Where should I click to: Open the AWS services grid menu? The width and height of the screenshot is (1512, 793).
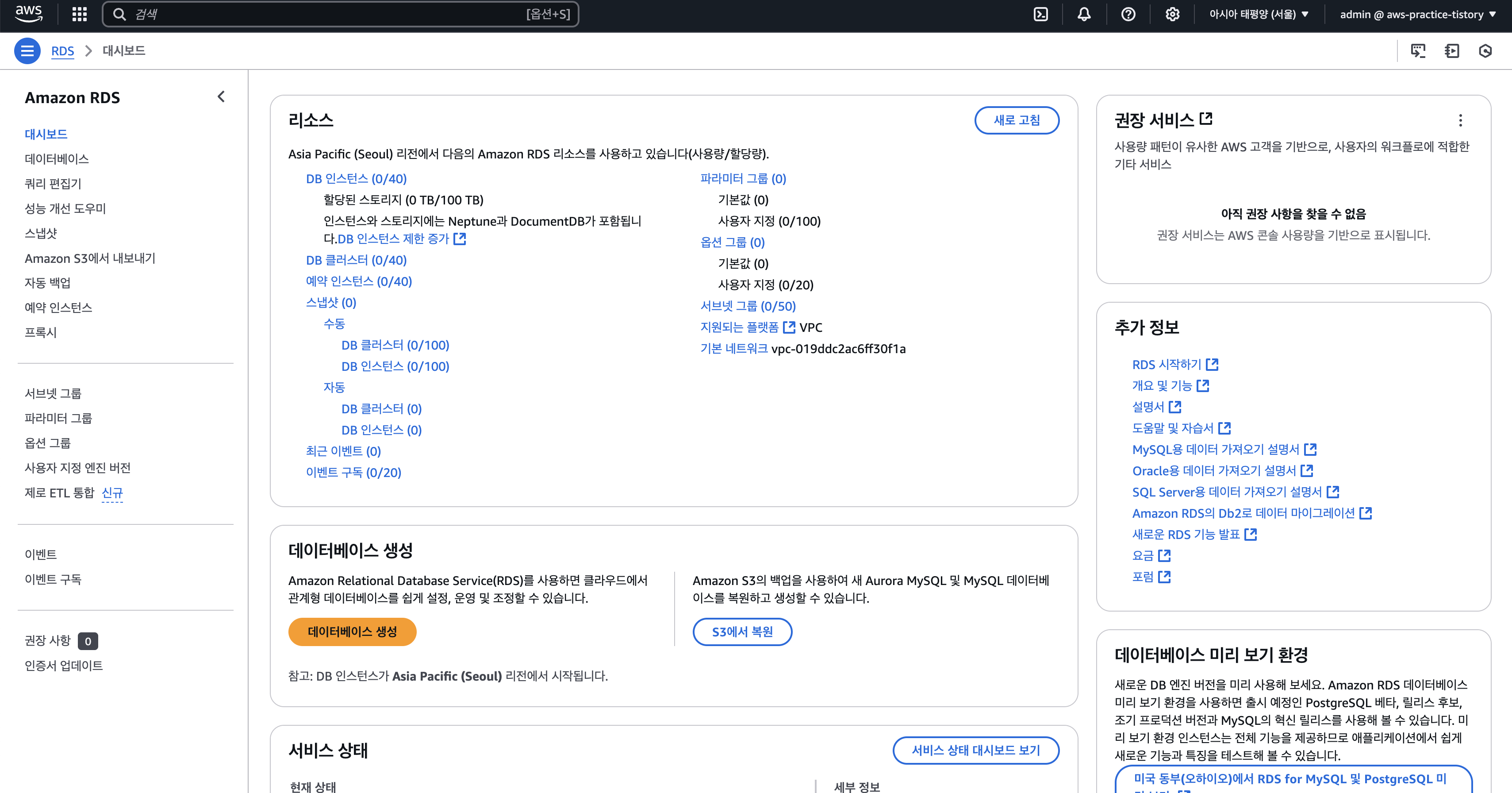[79, 14]
